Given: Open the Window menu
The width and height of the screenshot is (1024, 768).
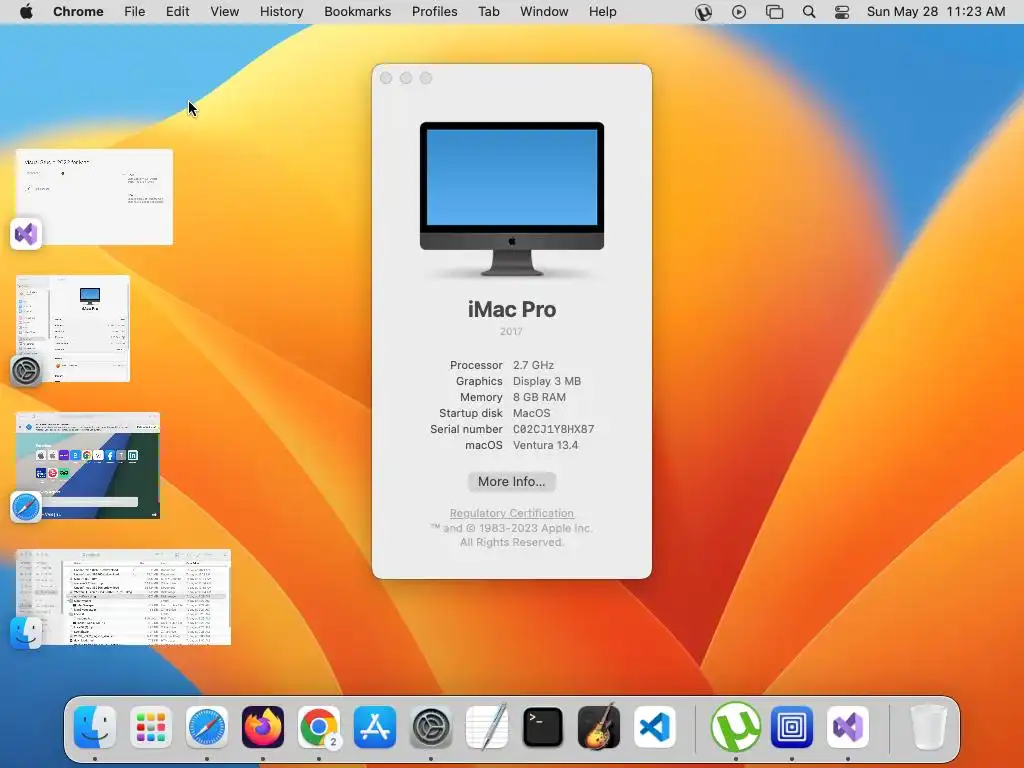Looking at the screenshot, I should (544, 12).
